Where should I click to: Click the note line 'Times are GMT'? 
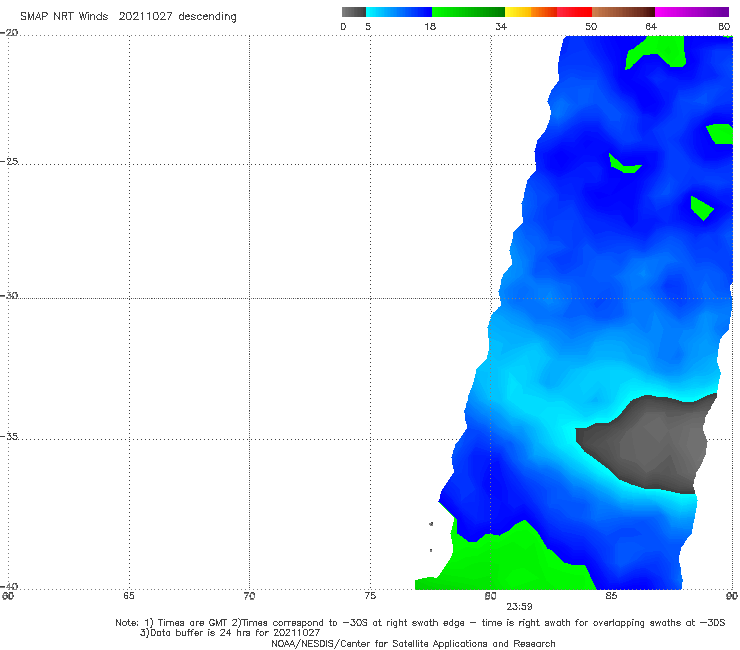pos(193,623)
